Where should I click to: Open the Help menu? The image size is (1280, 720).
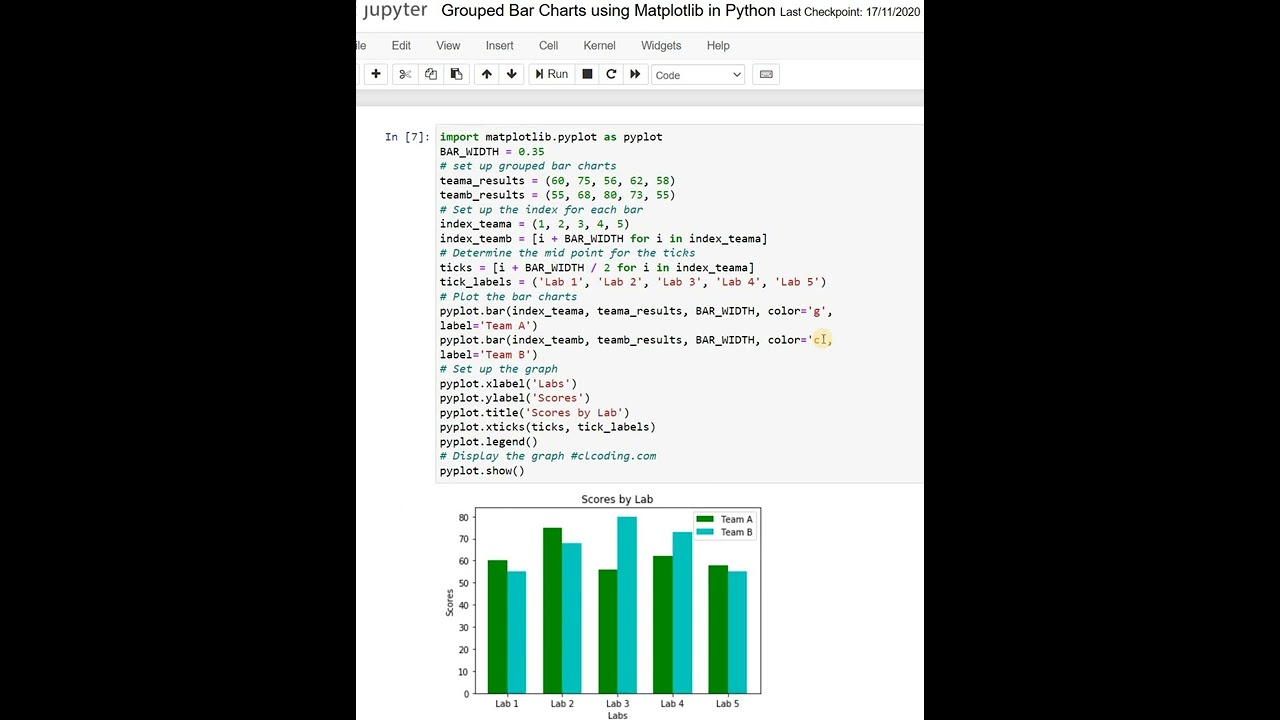718,46
